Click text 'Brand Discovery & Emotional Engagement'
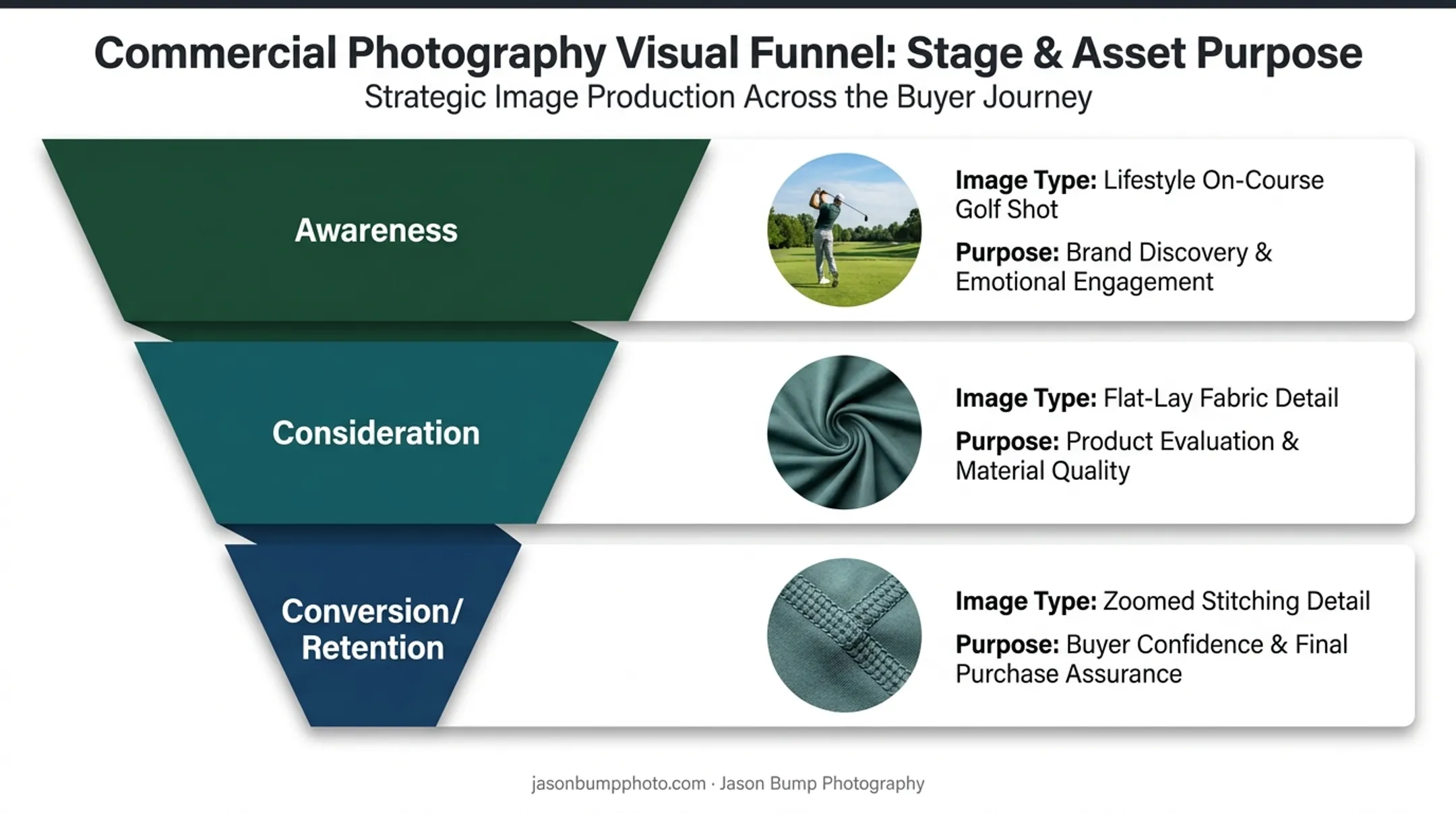Image resolution: width=1456 pixels, height=813 pixels. point(1114,267)
